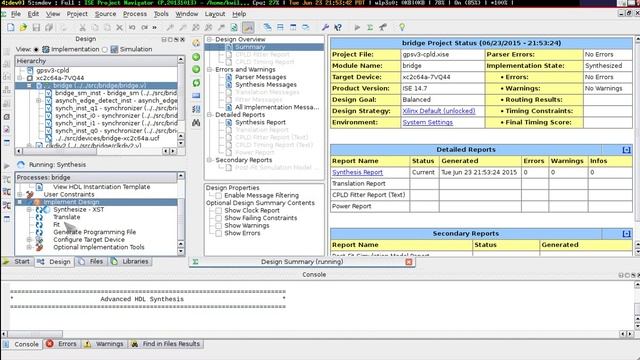Image resolution: width=640 pixels, height=360 pixels.
Task: Select the Implementation view radio button
Action: (x=36, y=49)
